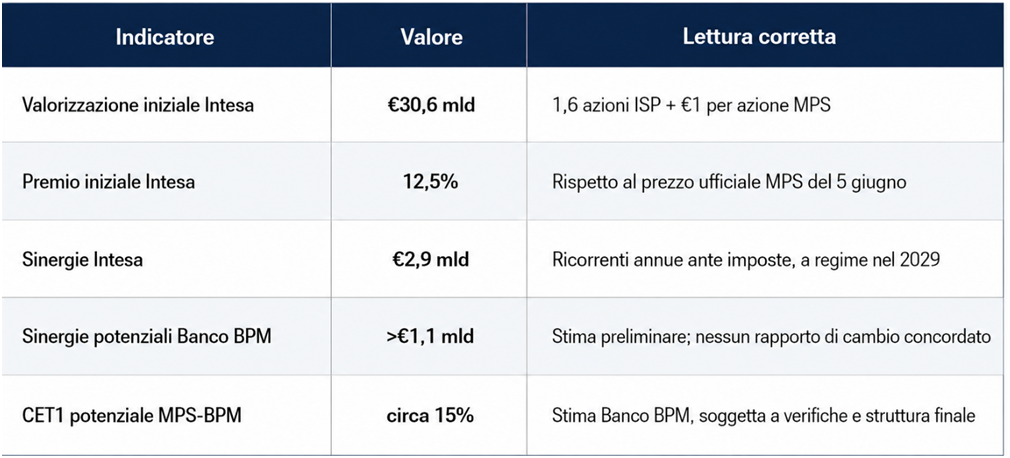Screen dimensions: 1010x458
Task: Select the Valorizzazione iniziale Intesa cell
Action: pyautogui.click(x=138, y=105)
